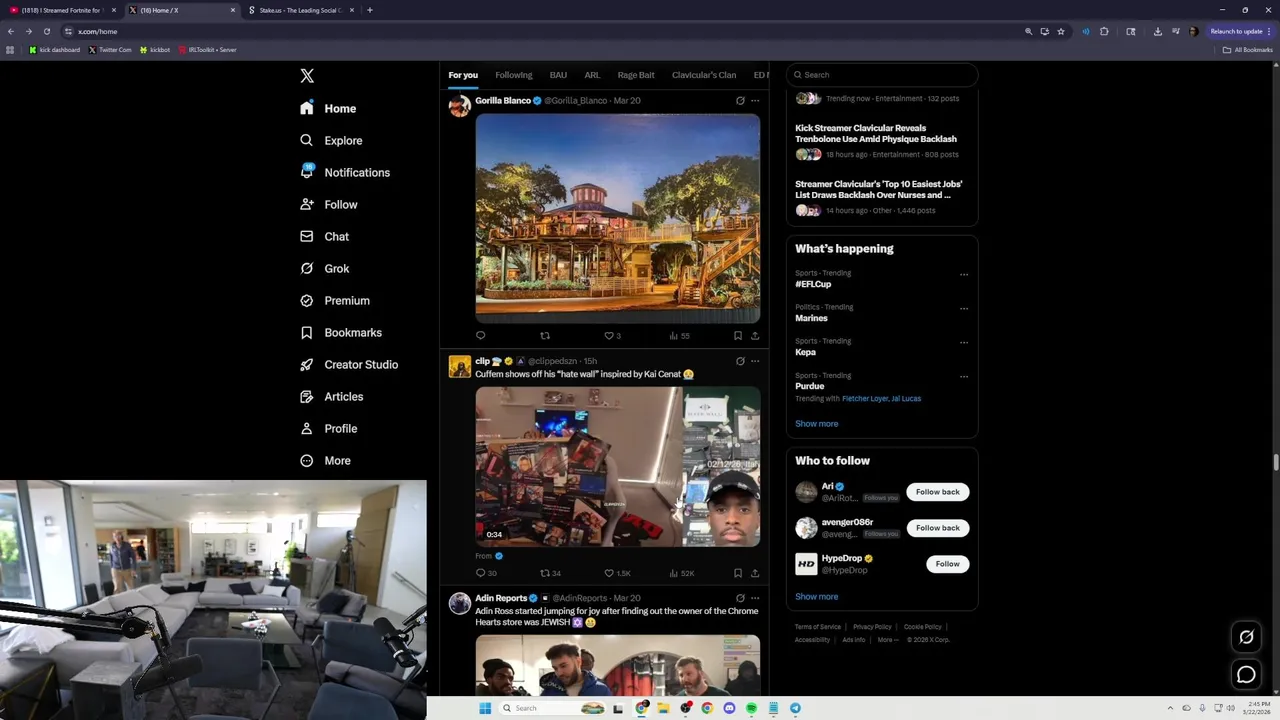Show more under Who to follow
Screen dimensions: 1280x720
coord(817,597)
